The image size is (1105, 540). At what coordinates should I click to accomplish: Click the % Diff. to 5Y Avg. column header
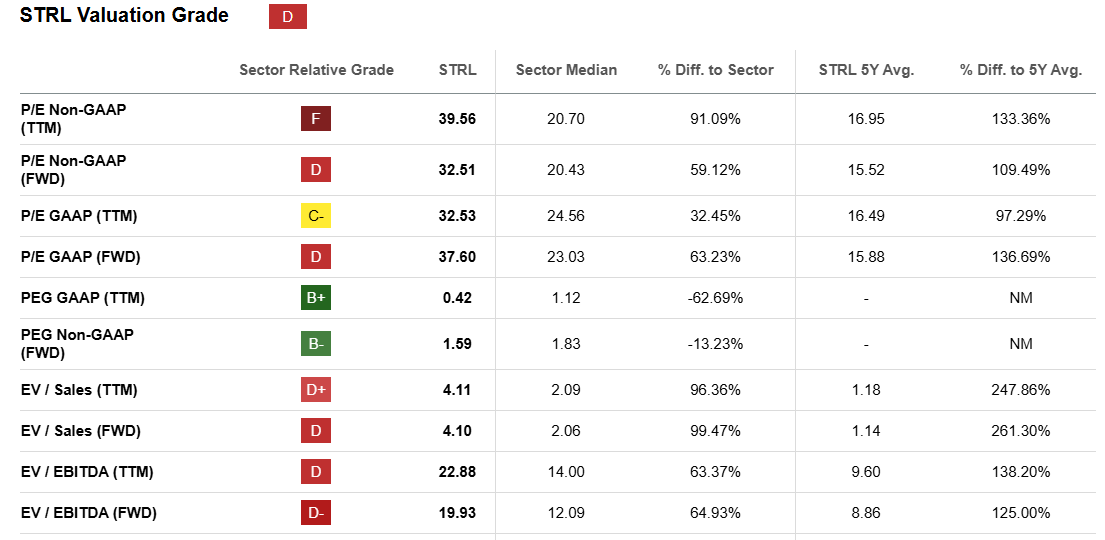(x=1020, y=70)
